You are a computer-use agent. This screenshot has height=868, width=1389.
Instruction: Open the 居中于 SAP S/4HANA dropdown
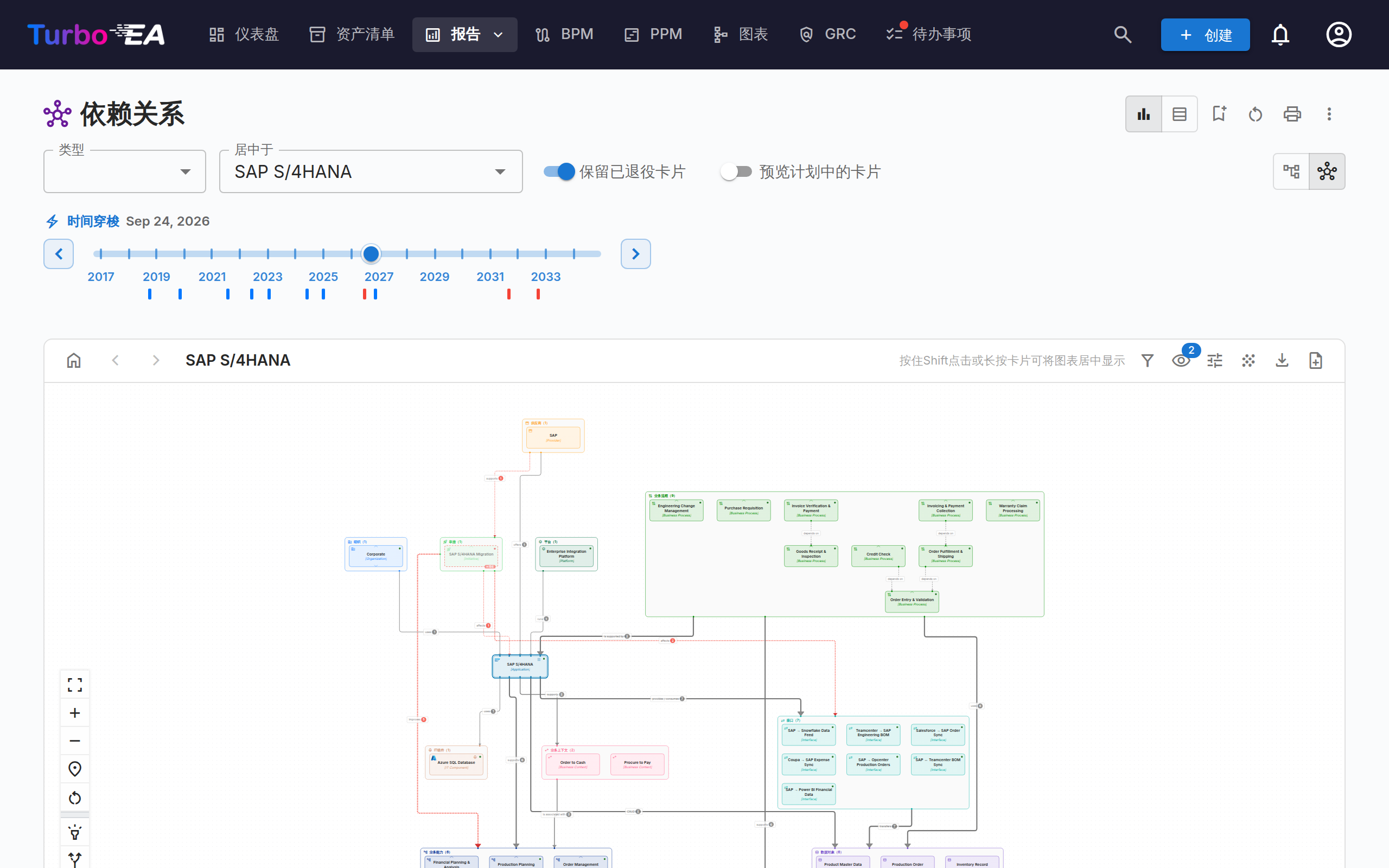point(371,171)
